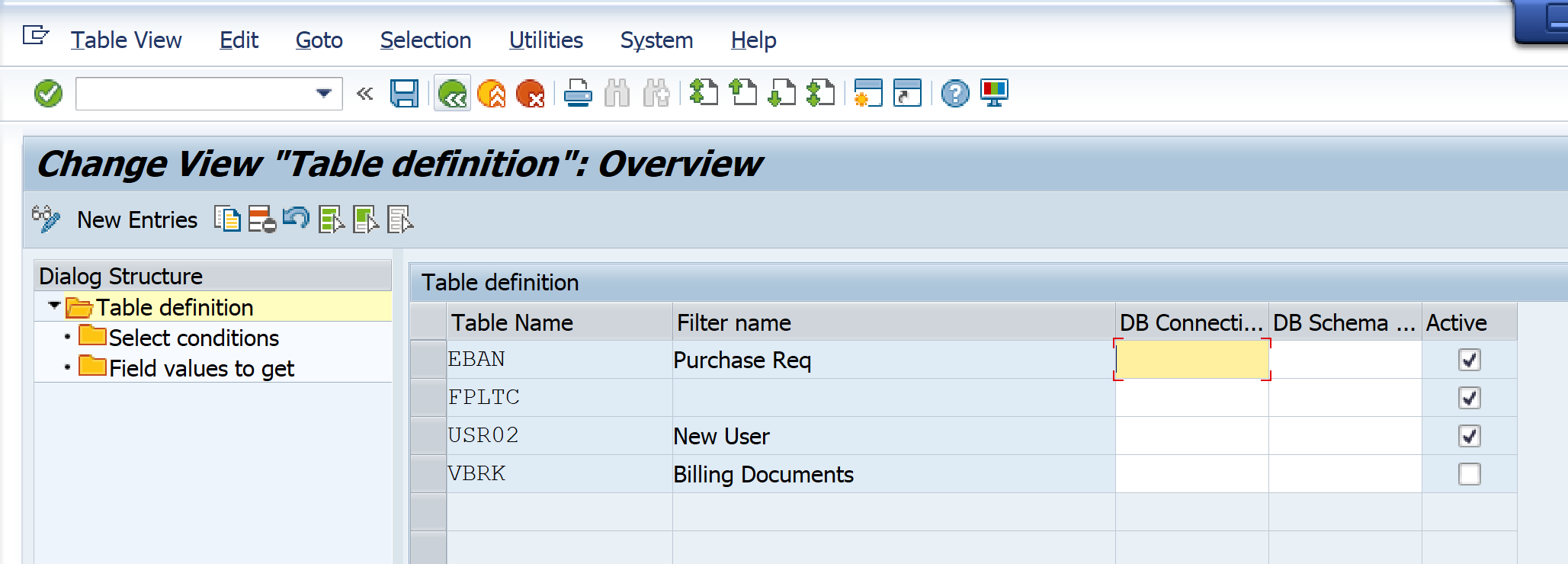Click the green Back navigation icon
Viewport: 1568px width, 564px height.
tap(453, 94)
